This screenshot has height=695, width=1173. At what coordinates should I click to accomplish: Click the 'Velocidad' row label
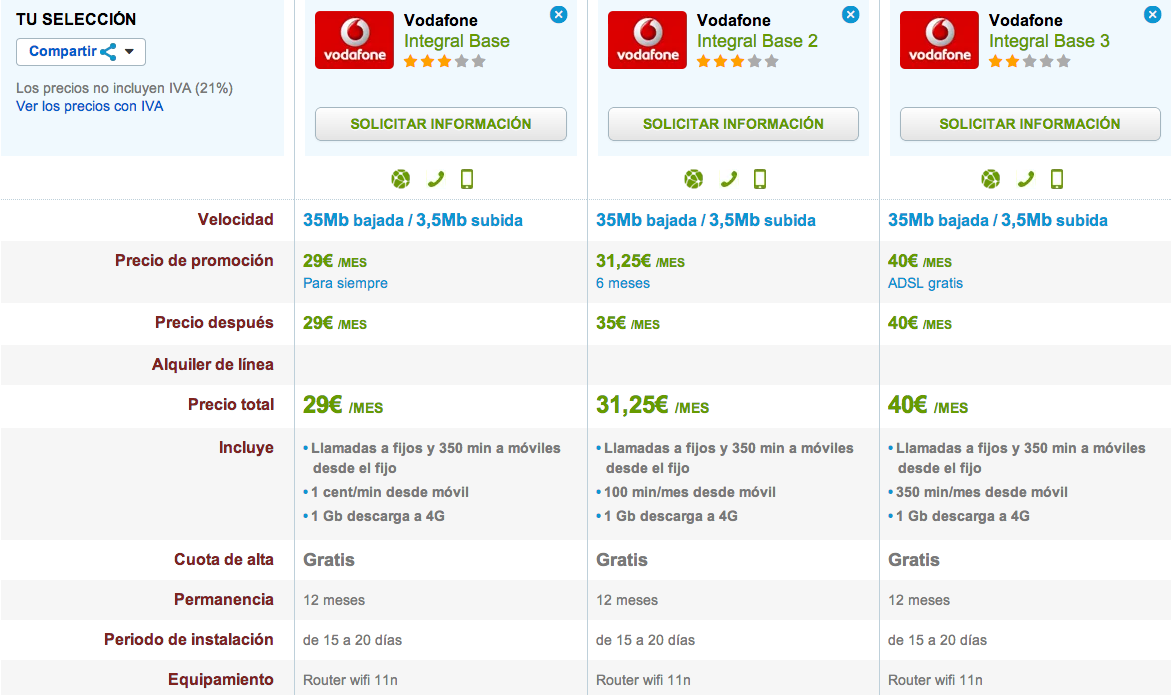236,219
